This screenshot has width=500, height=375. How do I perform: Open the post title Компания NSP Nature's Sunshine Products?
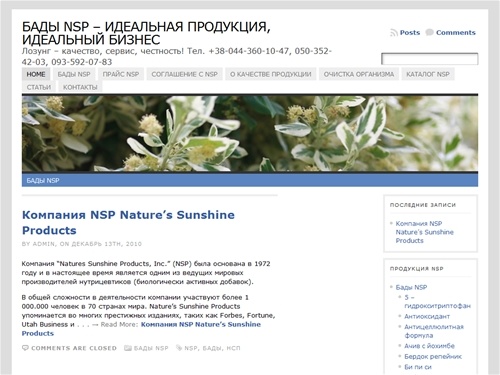pos(128,222)
